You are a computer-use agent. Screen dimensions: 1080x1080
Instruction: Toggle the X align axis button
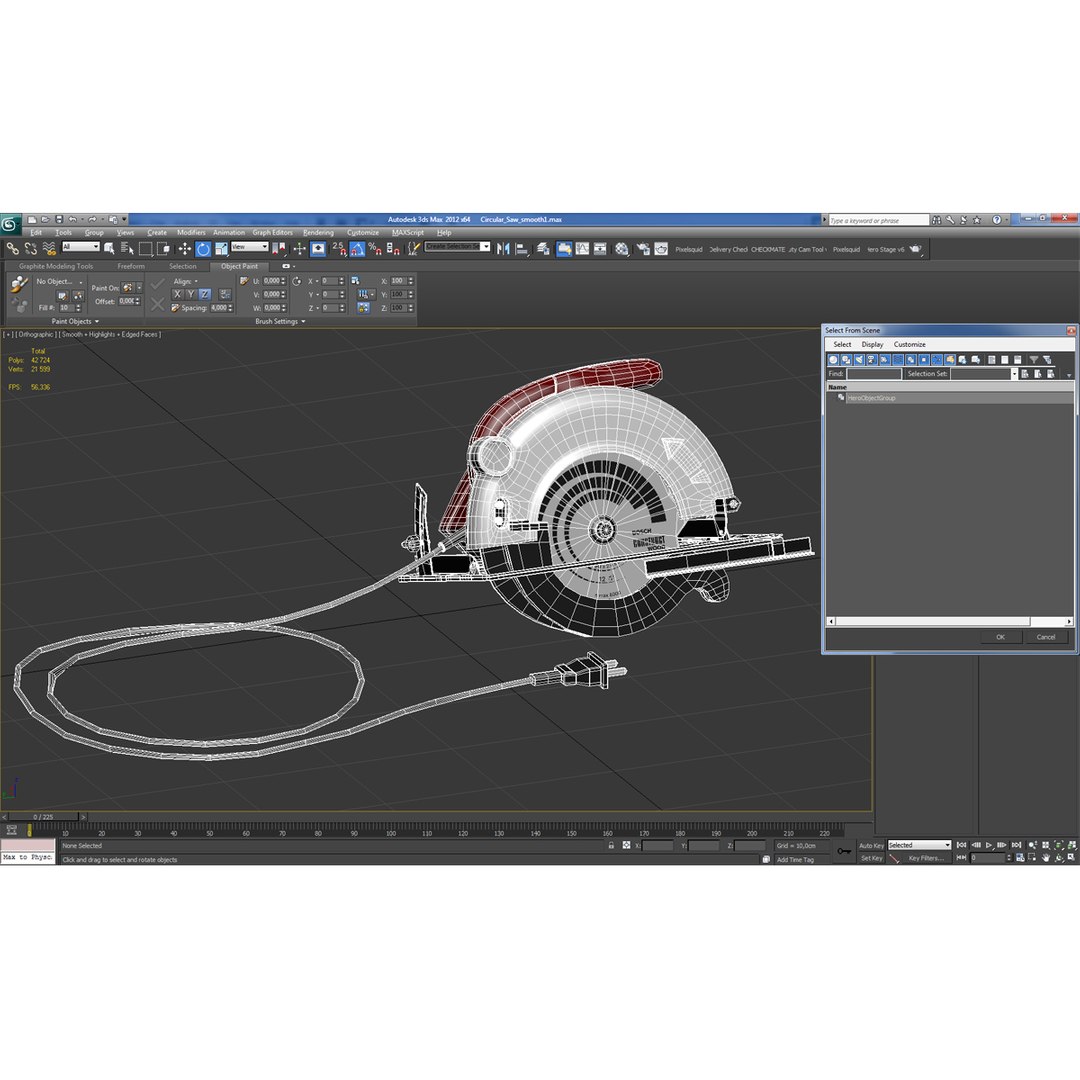point(177,294)
